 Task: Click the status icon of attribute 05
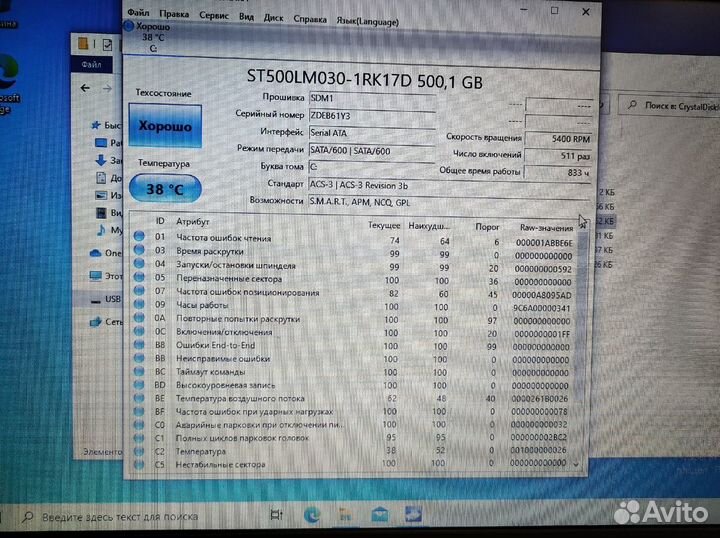tap(139, 277)
